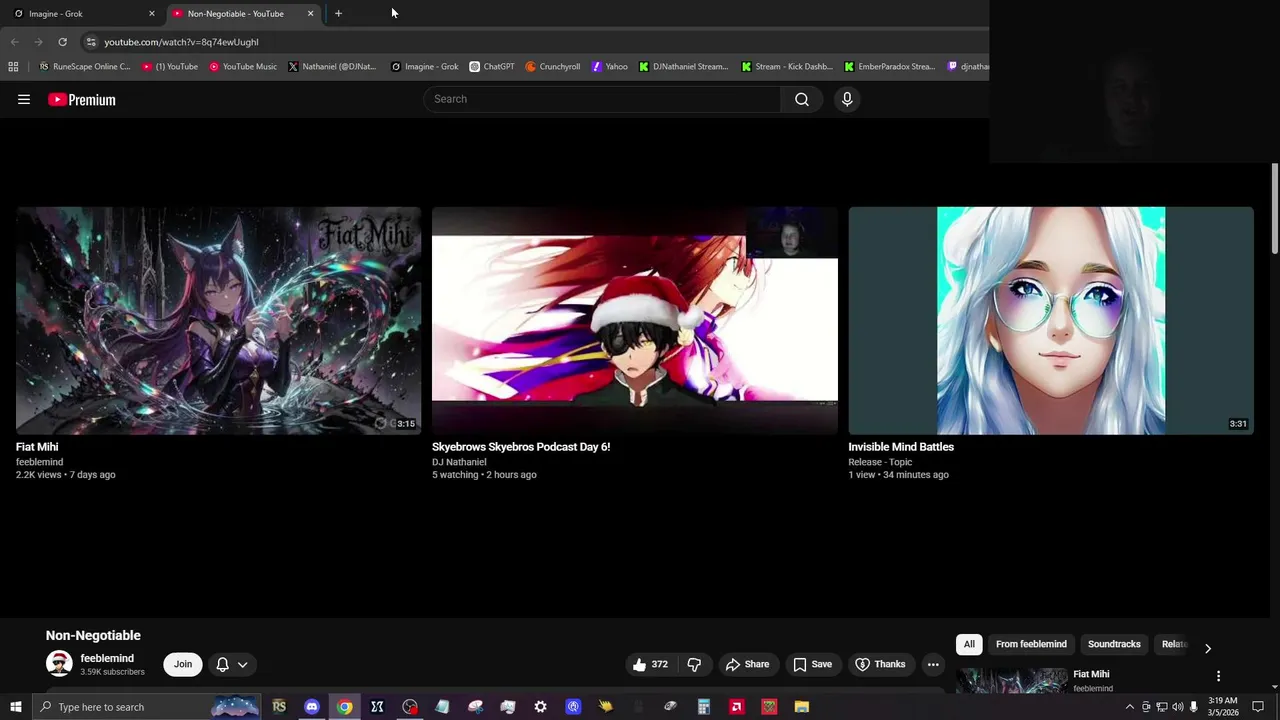Click the Windows Start button
This screenshot has height=720, width=1280.
click(15, 707)
